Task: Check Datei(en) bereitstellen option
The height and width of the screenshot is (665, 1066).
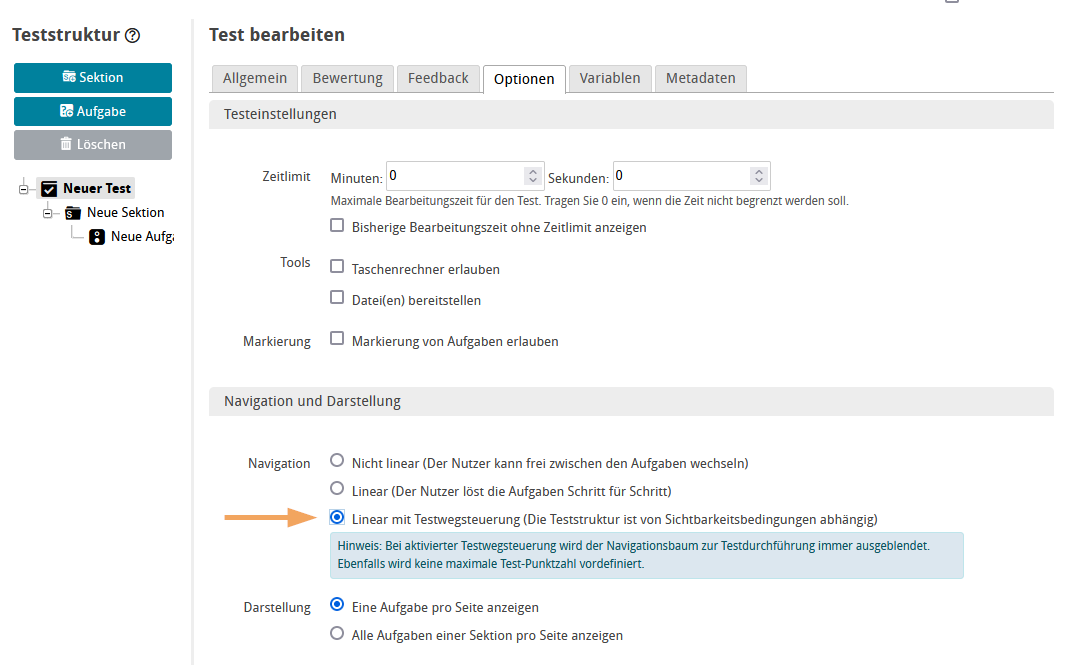Action: (337, 298)
